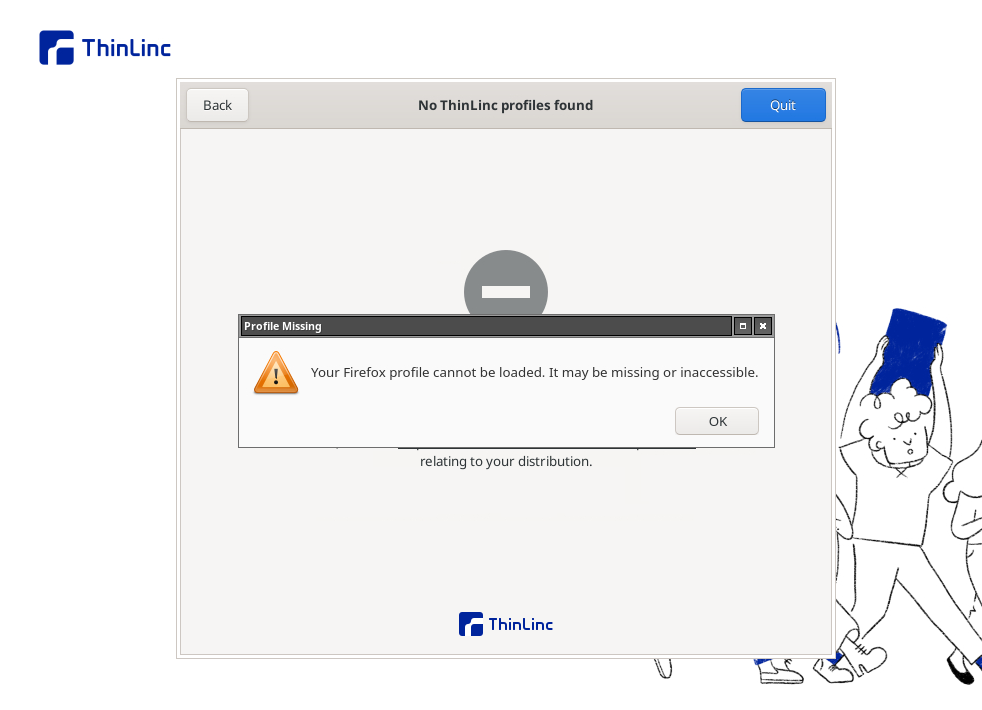The height and width of the screenshot is (710, 982).
Task: Click the 'relating to your distribution.' text
Action: point(506,461)
